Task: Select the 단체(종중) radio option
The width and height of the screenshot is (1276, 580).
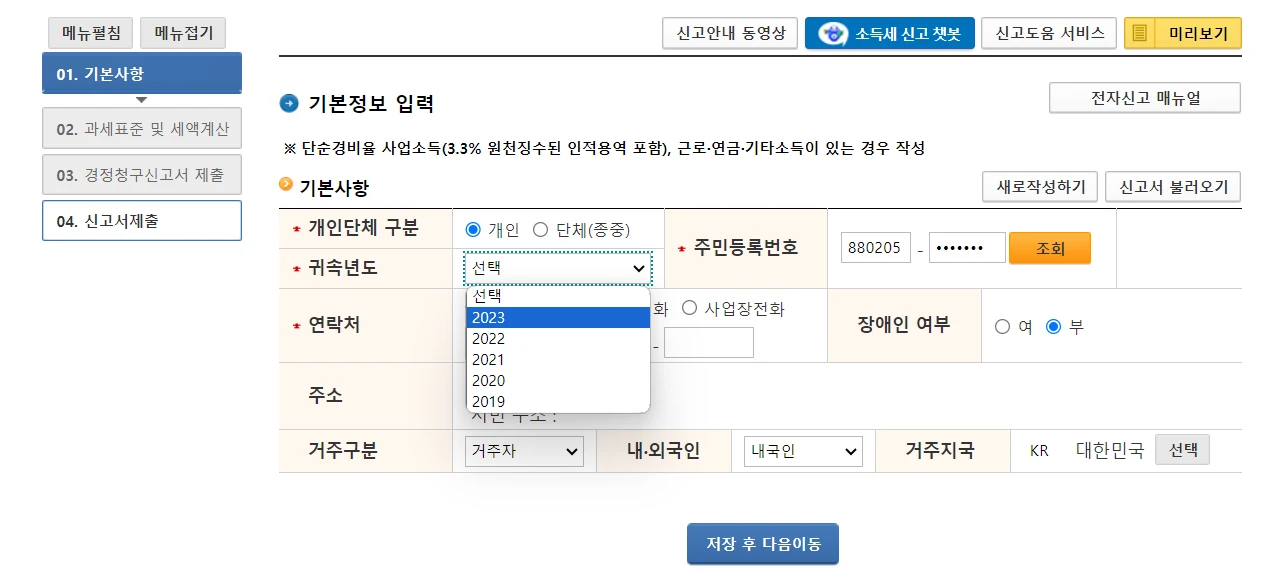Action: click(541, 229)
